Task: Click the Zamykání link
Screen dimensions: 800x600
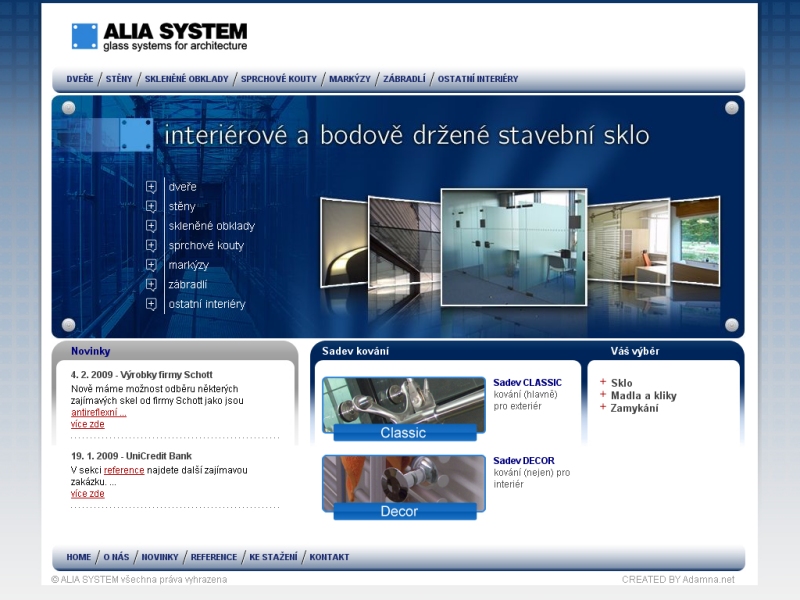Action: point(634,408)
